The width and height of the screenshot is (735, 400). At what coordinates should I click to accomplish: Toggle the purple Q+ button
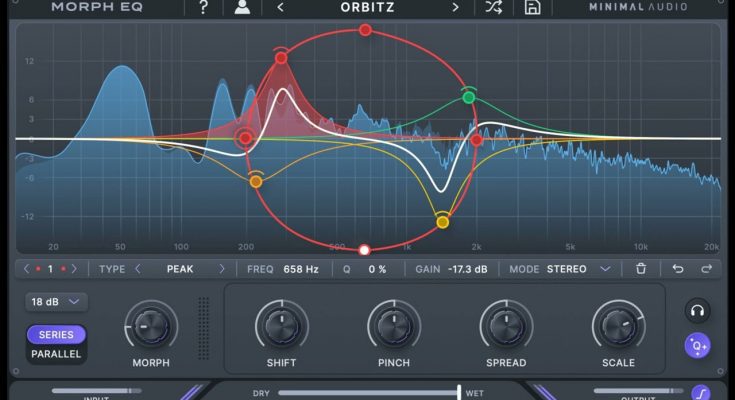tap(698, 346)
